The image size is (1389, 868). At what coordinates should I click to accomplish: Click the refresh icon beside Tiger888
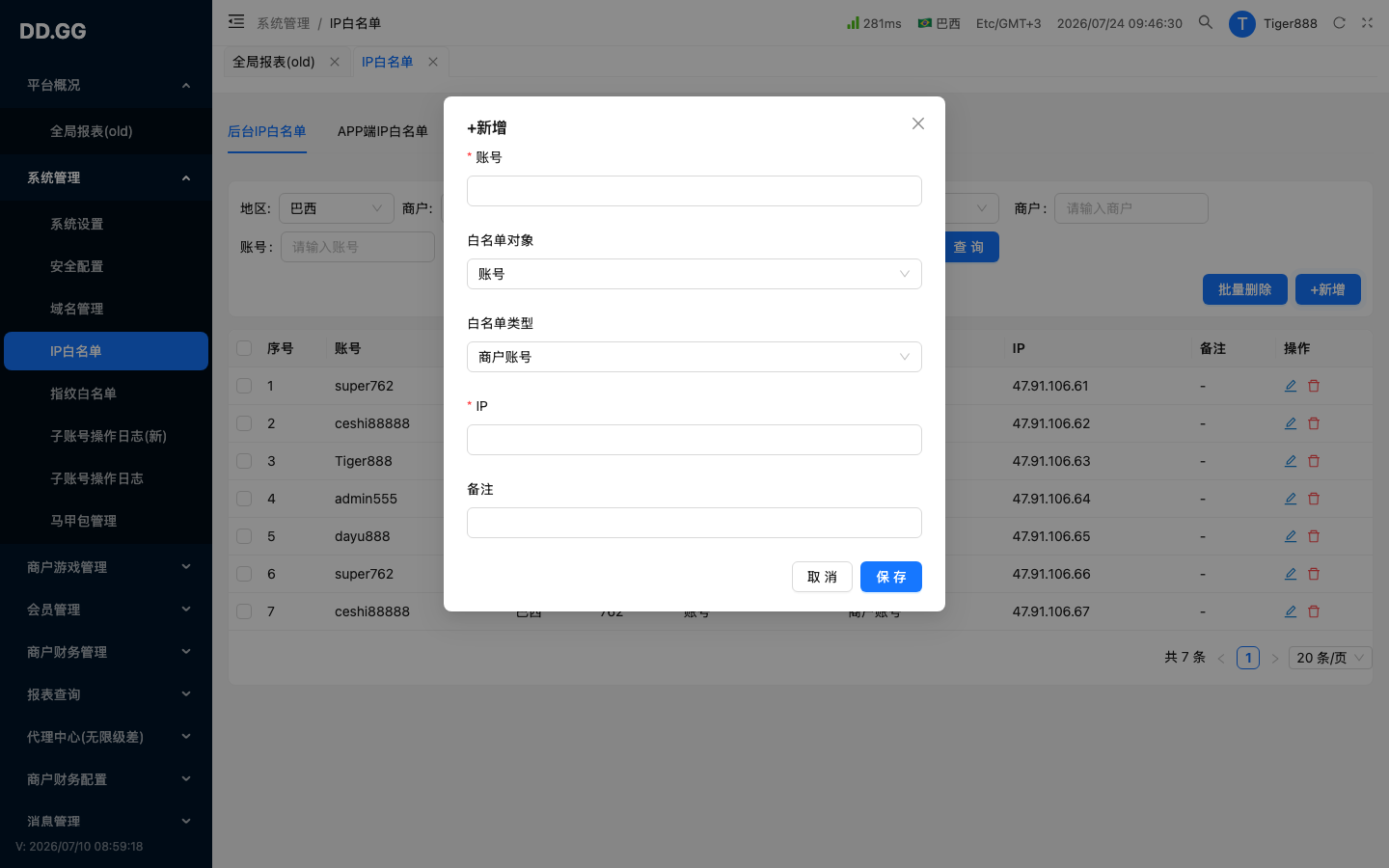[x=1339, y=22]
